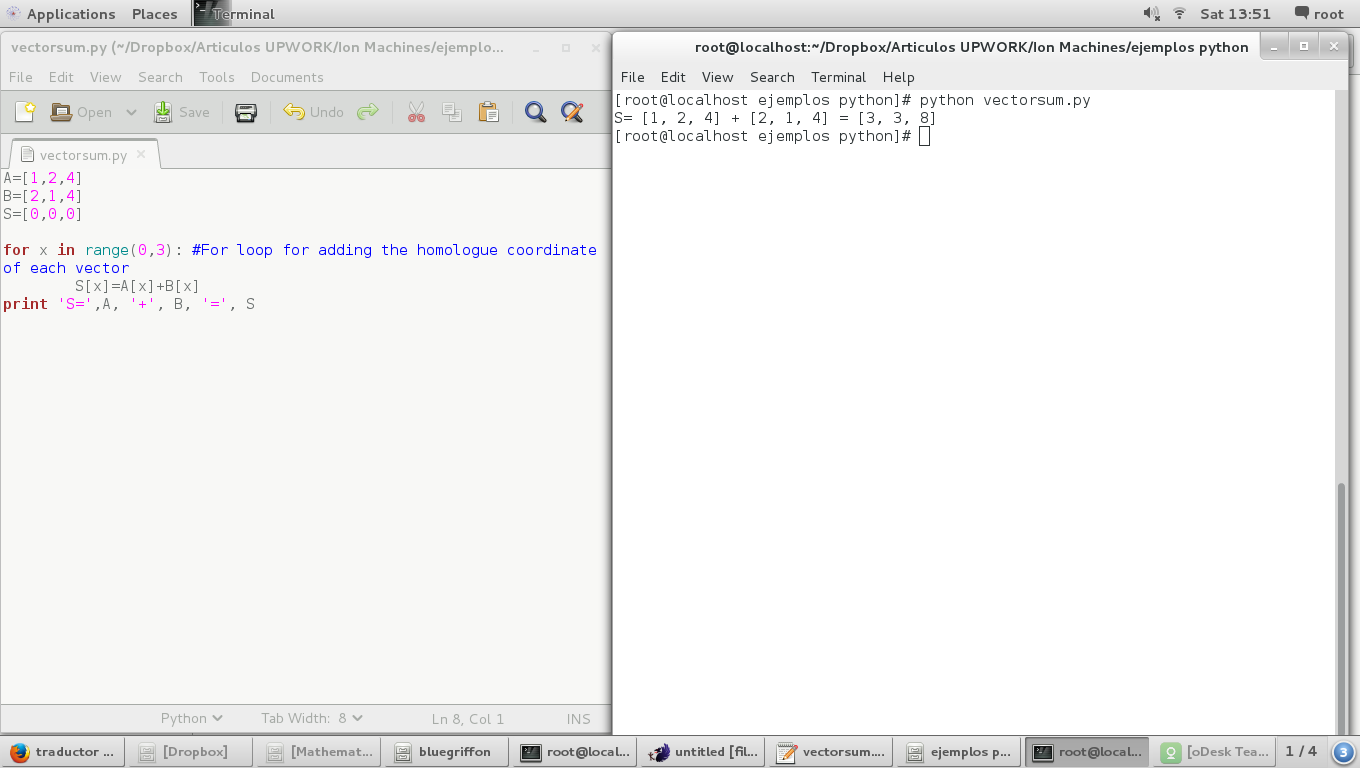
Task: Open a new document in gedit
Action: [23, 112]
